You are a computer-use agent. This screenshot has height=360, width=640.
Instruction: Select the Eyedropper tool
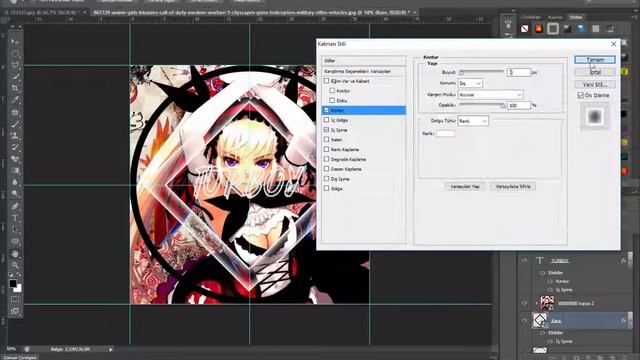pos(15,100)
